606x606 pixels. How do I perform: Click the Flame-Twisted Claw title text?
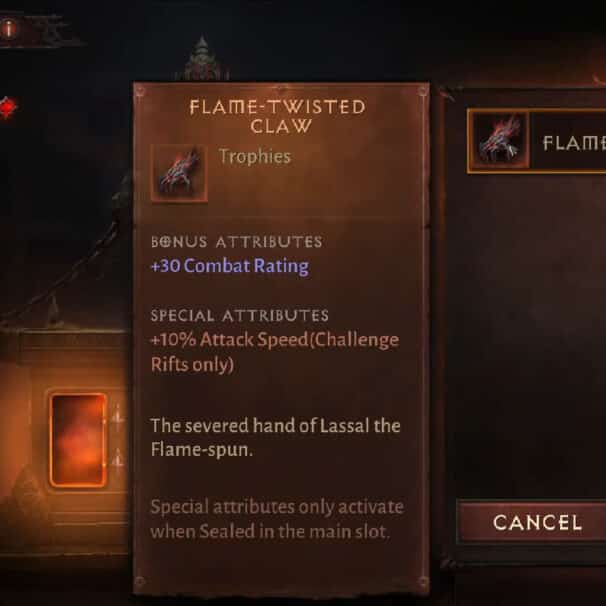[278, 116]
